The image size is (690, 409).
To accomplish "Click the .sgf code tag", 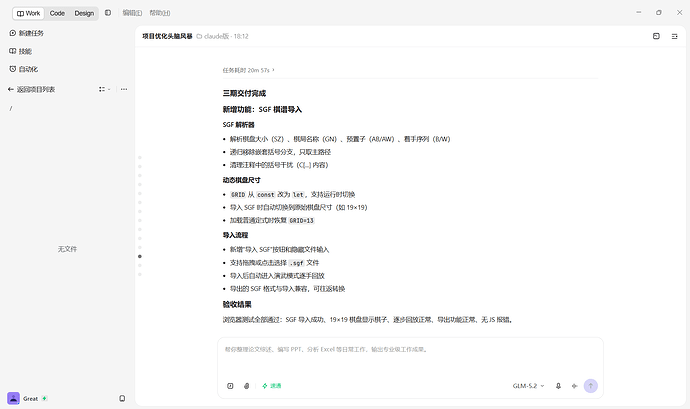I will [297, 263].
